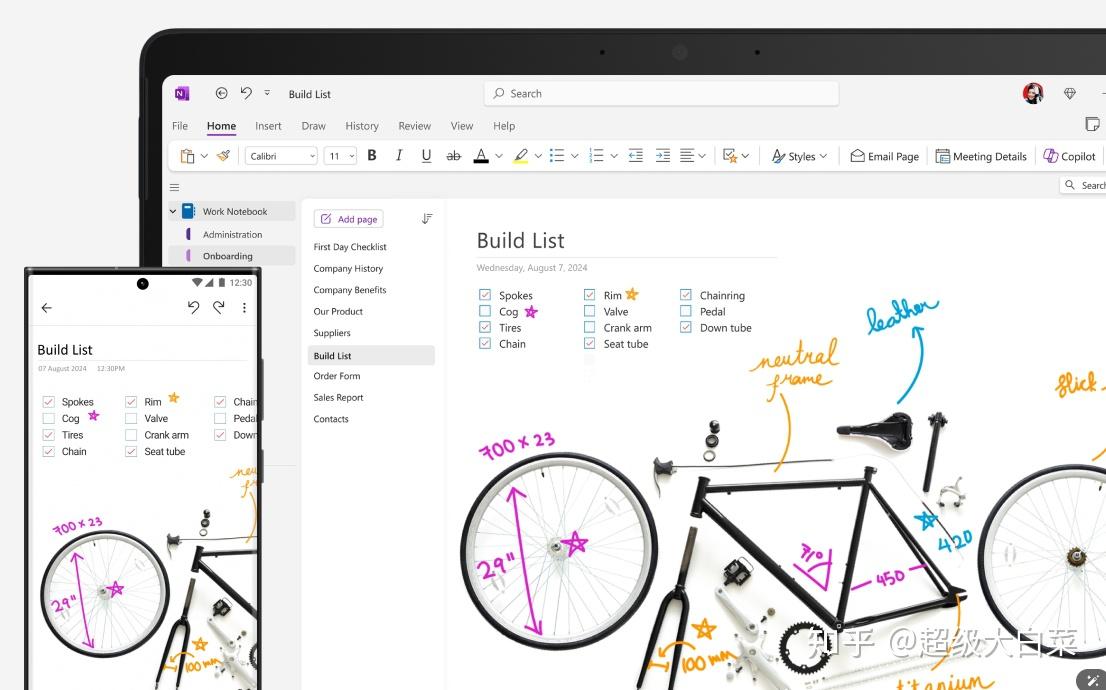Increase the indent level
Image resolution: width=1106 pixels, height=690 pixels.
click(662, 156)
